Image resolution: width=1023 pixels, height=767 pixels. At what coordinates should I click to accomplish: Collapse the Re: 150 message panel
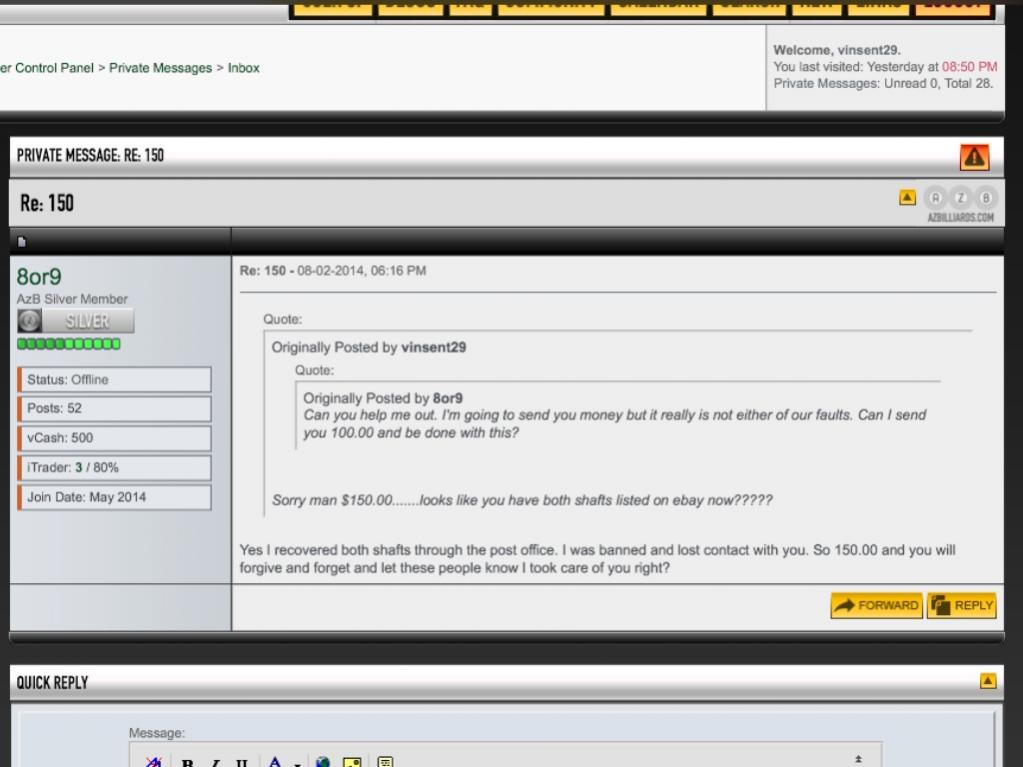click(x=907, y=198)
